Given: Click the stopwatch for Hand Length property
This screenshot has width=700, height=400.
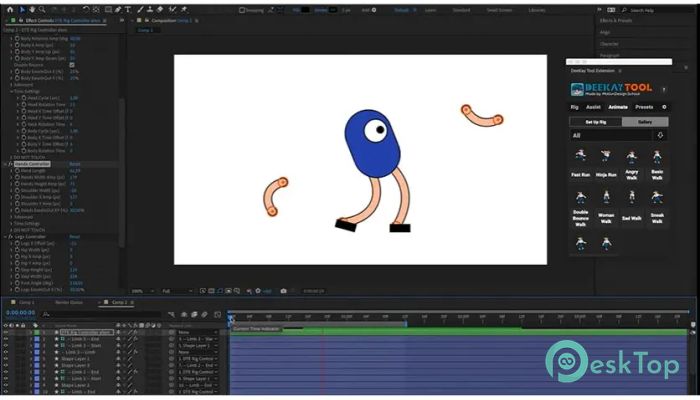Looking at the screenshot, I should [x=17, y=171].
